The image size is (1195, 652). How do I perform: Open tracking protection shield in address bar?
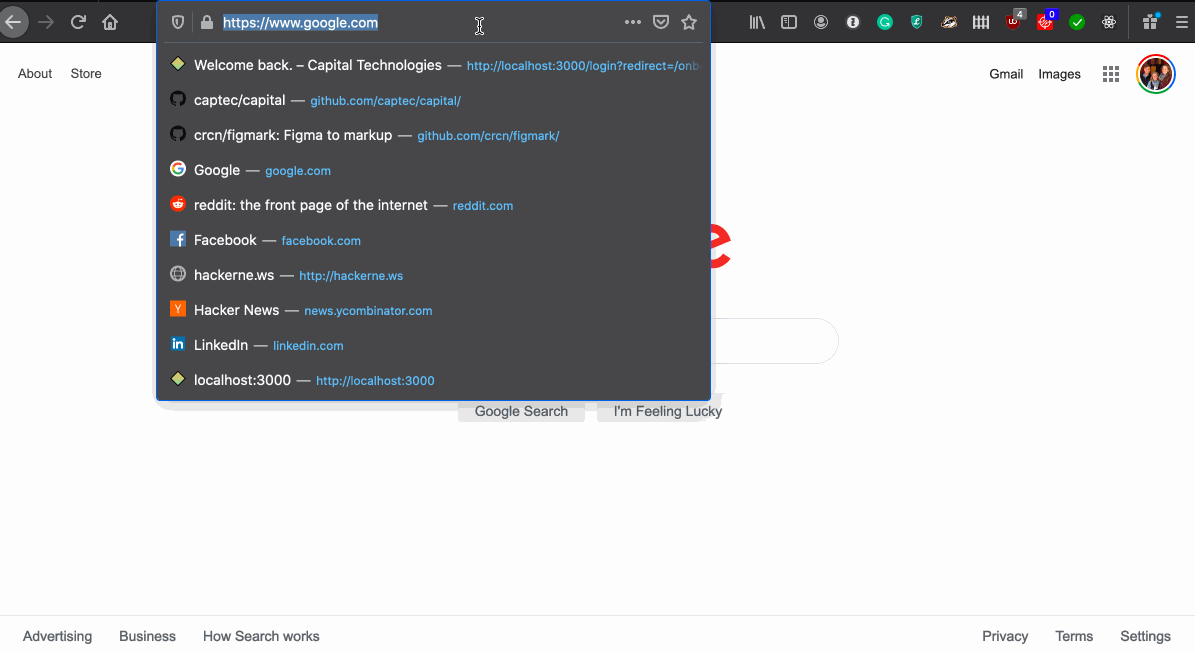(x=178, y=23)
